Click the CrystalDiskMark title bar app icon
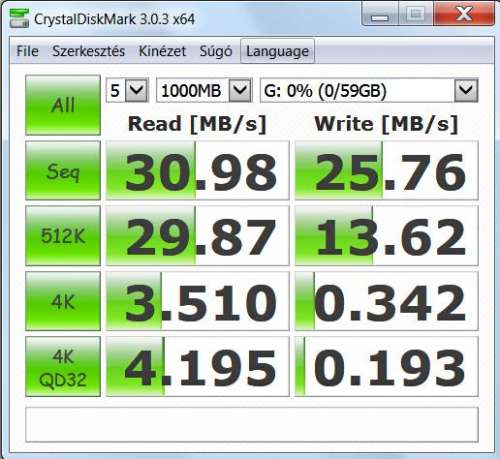This screenshot has width=500, height=459. [19, 18]
